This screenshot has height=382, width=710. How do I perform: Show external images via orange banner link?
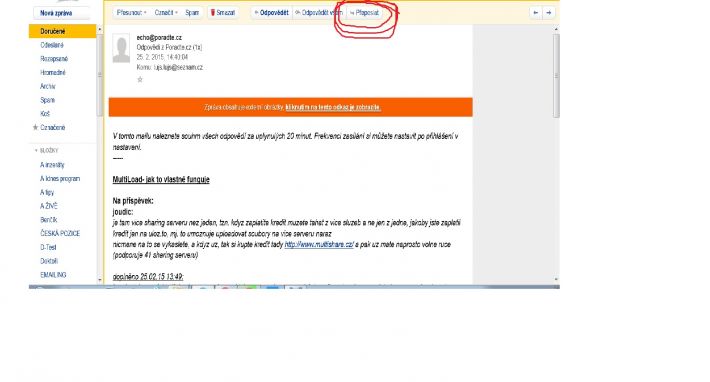pos(333,107)
